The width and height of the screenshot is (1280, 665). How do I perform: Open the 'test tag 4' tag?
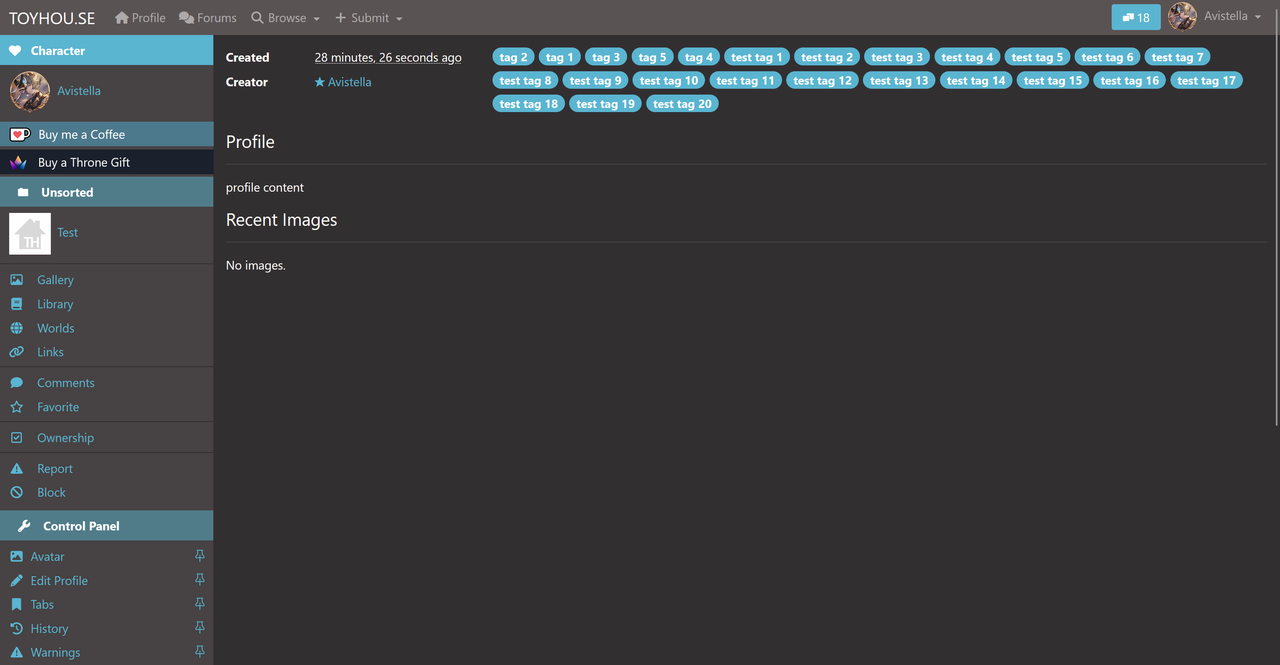point(967,57)
